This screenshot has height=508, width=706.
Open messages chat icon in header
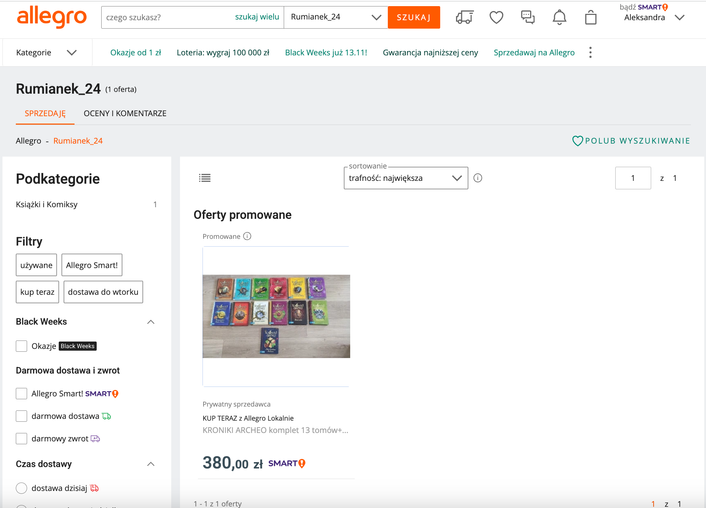(x=528, y=17)
